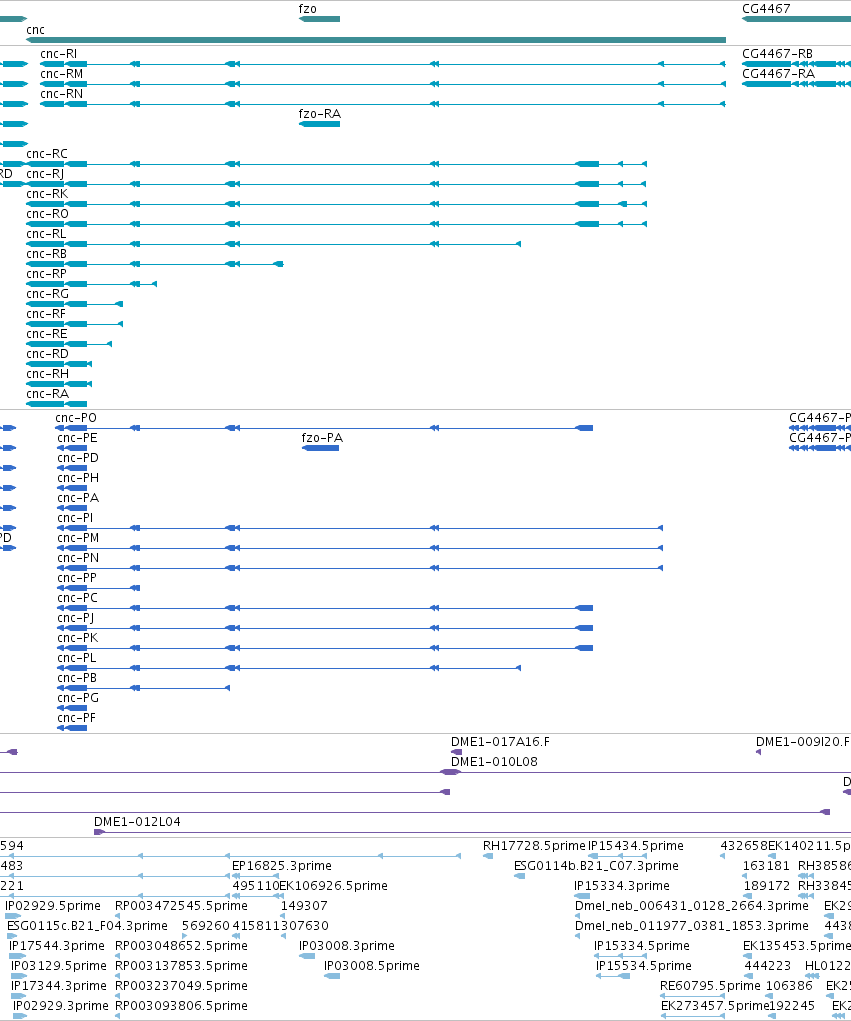This screenshot has height=1021, width=851.
Task: Click the cnc-RO transcript label
Action: click(x=48, y=214)
